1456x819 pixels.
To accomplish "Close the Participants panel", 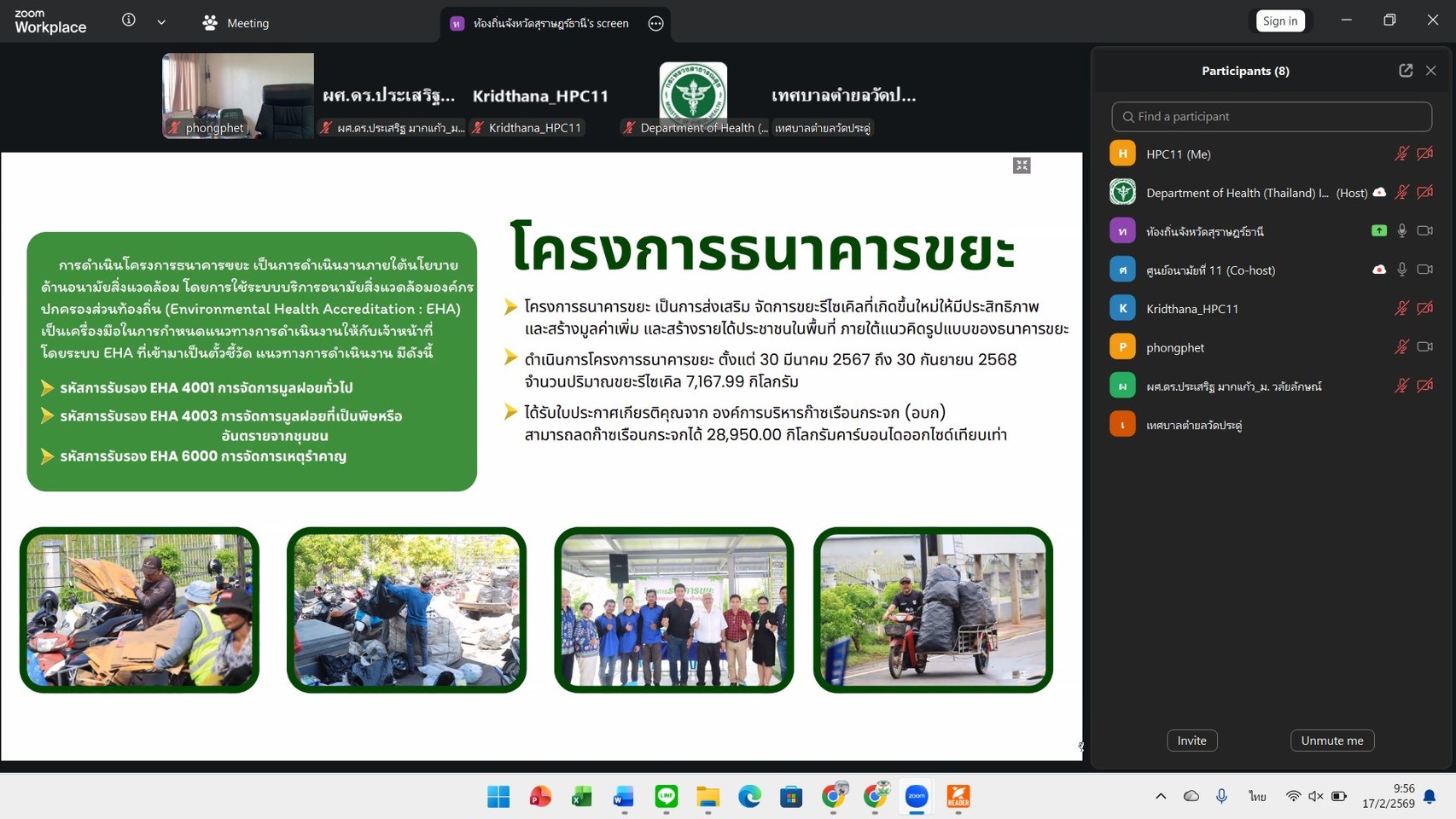I will click(x=1431, y=71).
